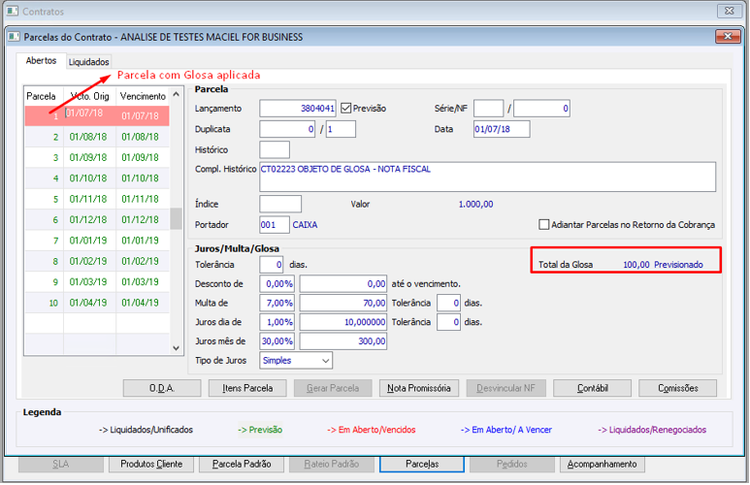Open Itens Parcela

(x=247, y=388)
